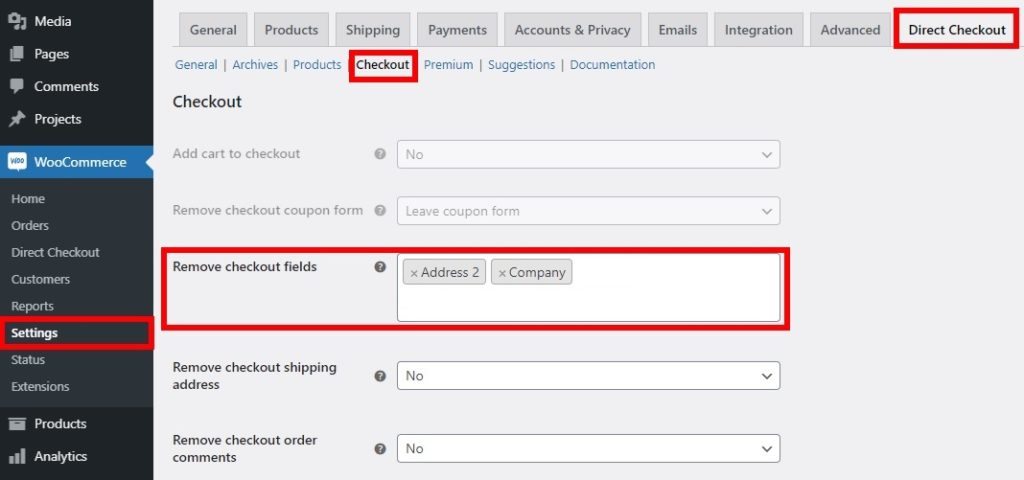
Task: Switch to the General settings tab
Action: 213,30
